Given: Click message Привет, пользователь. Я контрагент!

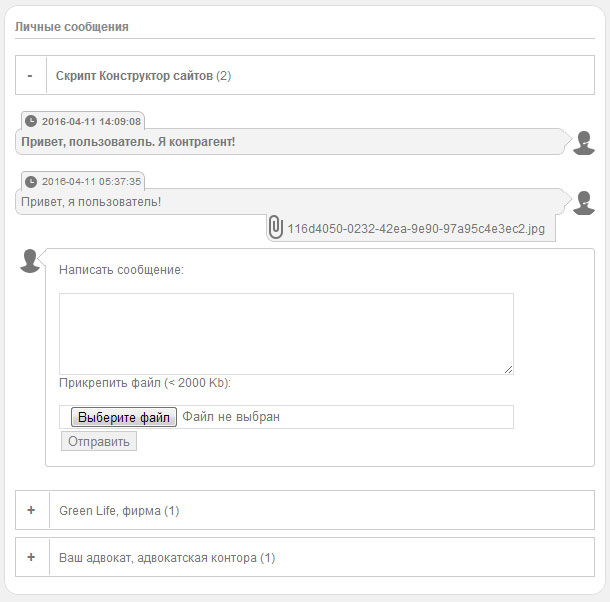Looking at the screenshot, I should tap(126, 142).
